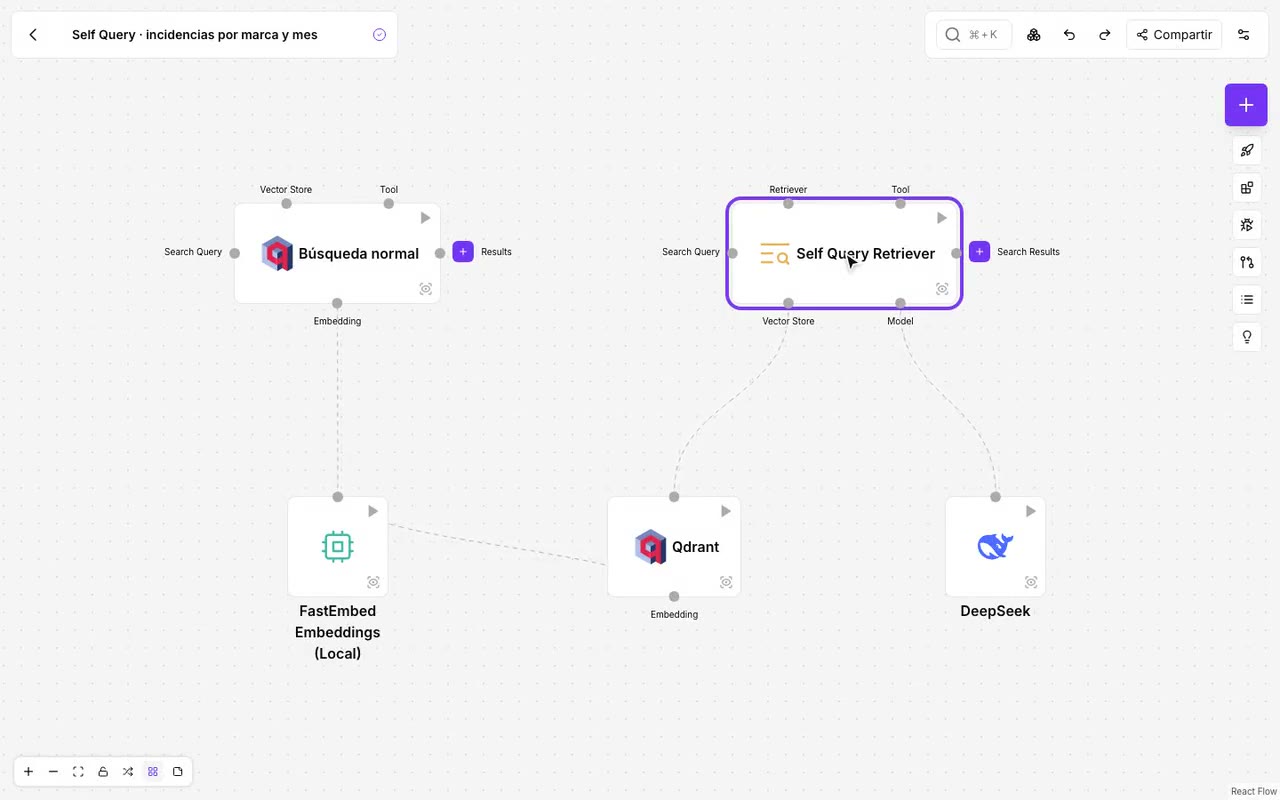The width and height of the screenshot is (1280, 800).
Task: Click the shuffle auto-layout icon
Action: [128, 772]
